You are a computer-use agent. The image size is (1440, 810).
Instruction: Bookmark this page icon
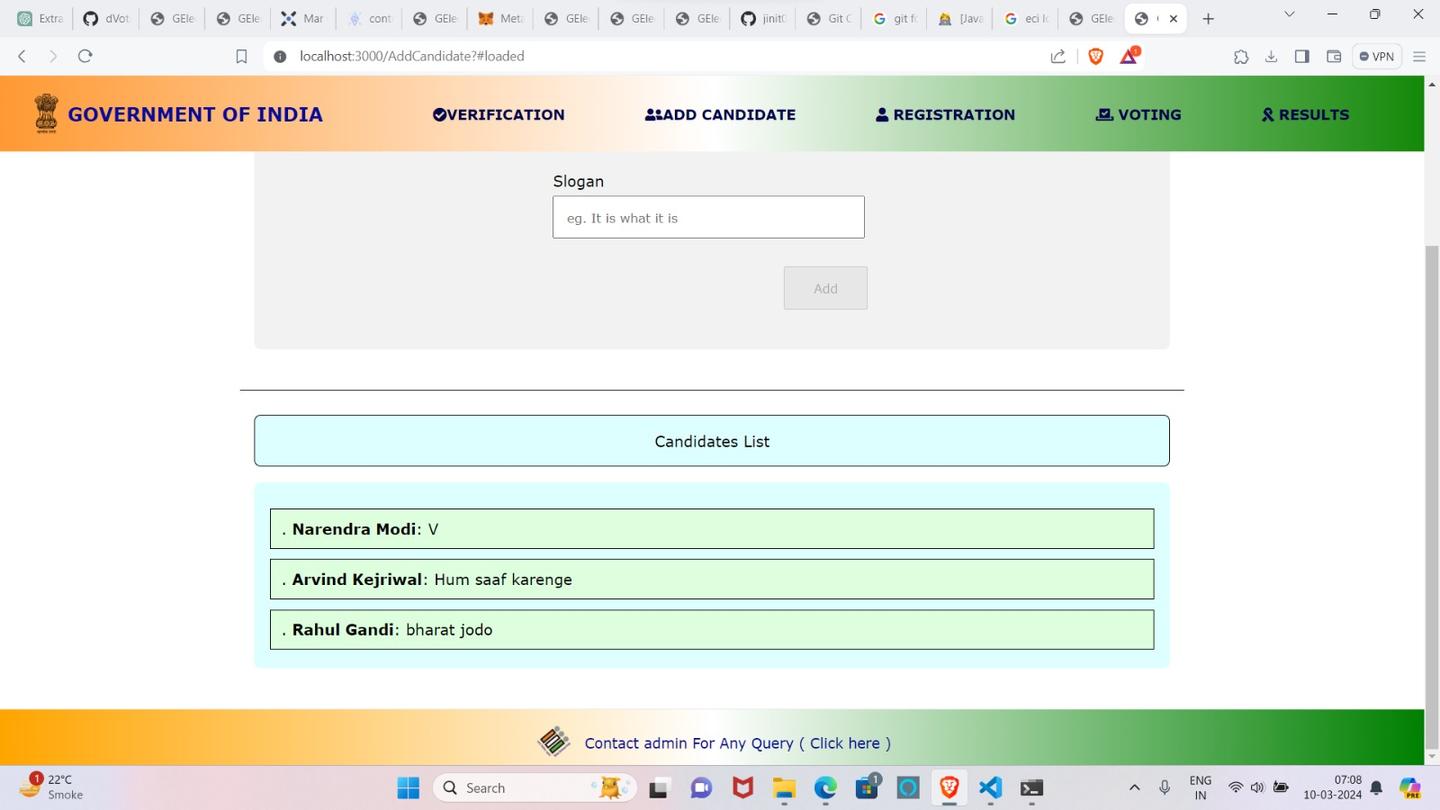click(x=241, y=56)
